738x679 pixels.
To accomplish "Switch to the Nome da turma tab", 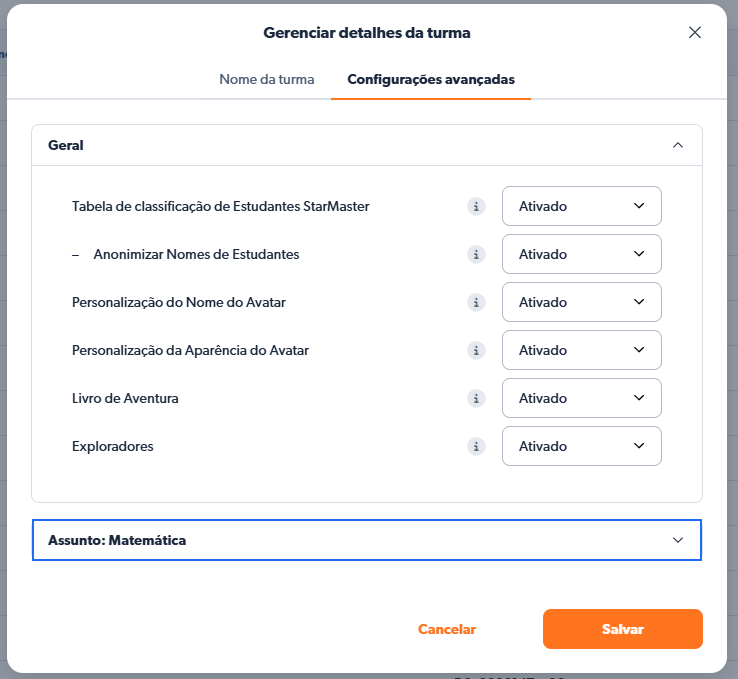I will (x=267, y=79).
